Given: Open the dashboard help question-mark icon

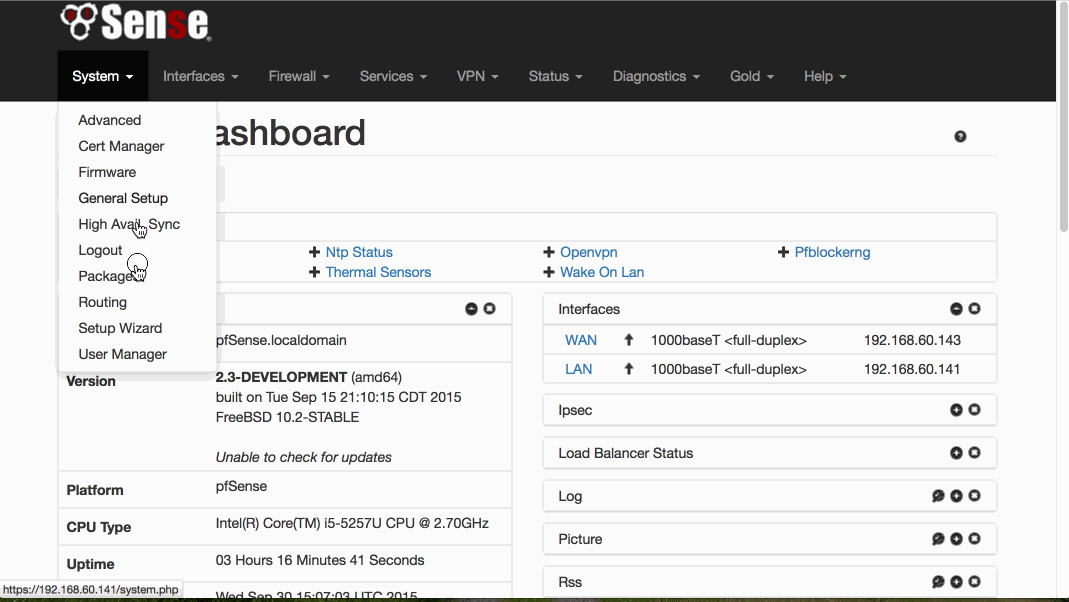Looking at the screenshot, I should (x=960, y=136).
